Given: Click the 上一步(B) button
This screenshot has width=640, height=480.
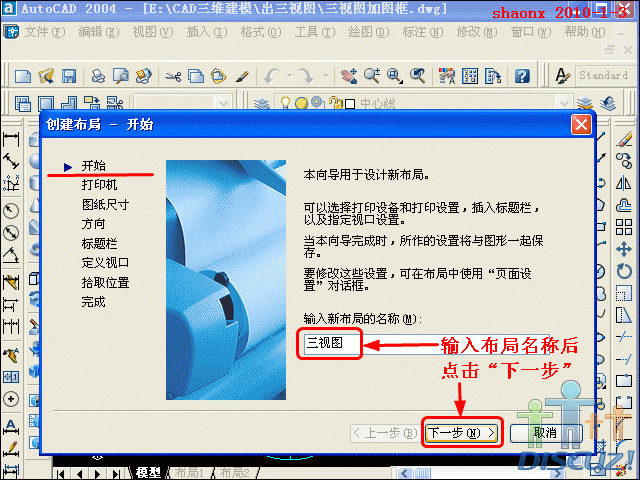Looking at the screenshot, I should (x=386, y=433).
